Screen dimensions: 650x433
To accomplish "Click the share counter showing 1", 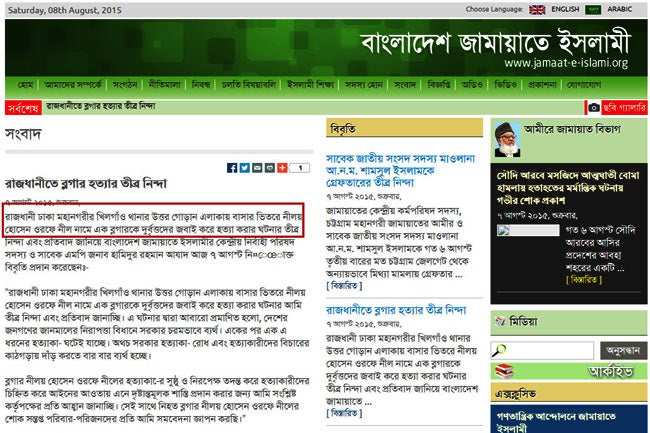I will point(300,168).
